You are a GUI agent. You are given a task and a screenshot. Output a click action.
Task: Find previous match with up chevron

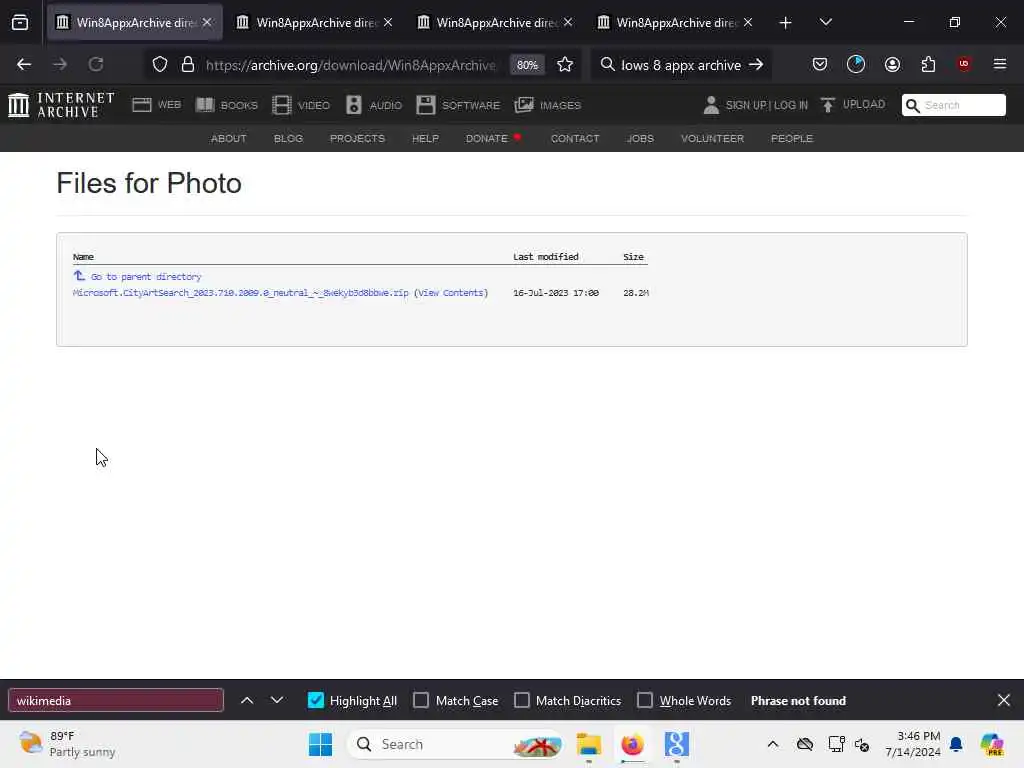(247, 700)
